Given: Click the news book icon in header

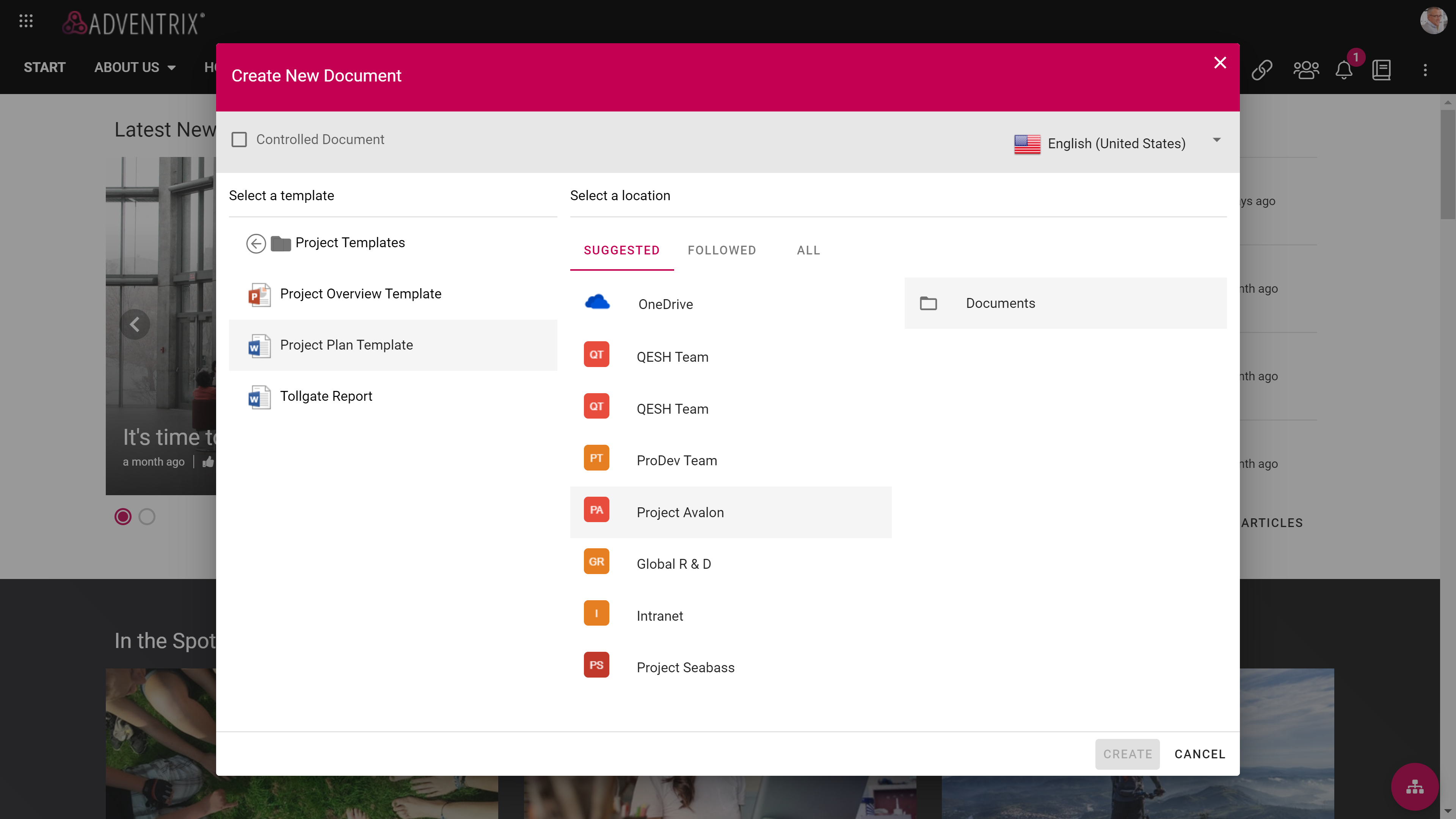Looking at the screenshot, I should [x=1381, y=70].
